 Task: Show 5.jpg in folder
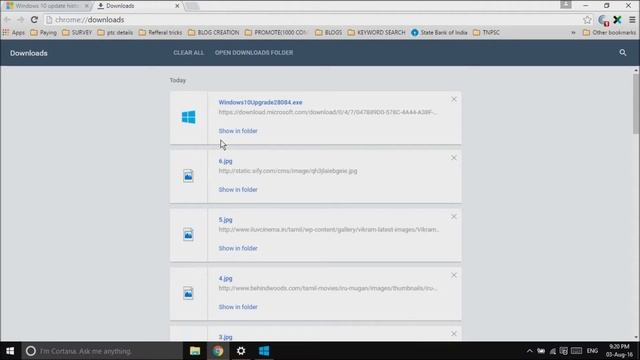coord(238,248)
